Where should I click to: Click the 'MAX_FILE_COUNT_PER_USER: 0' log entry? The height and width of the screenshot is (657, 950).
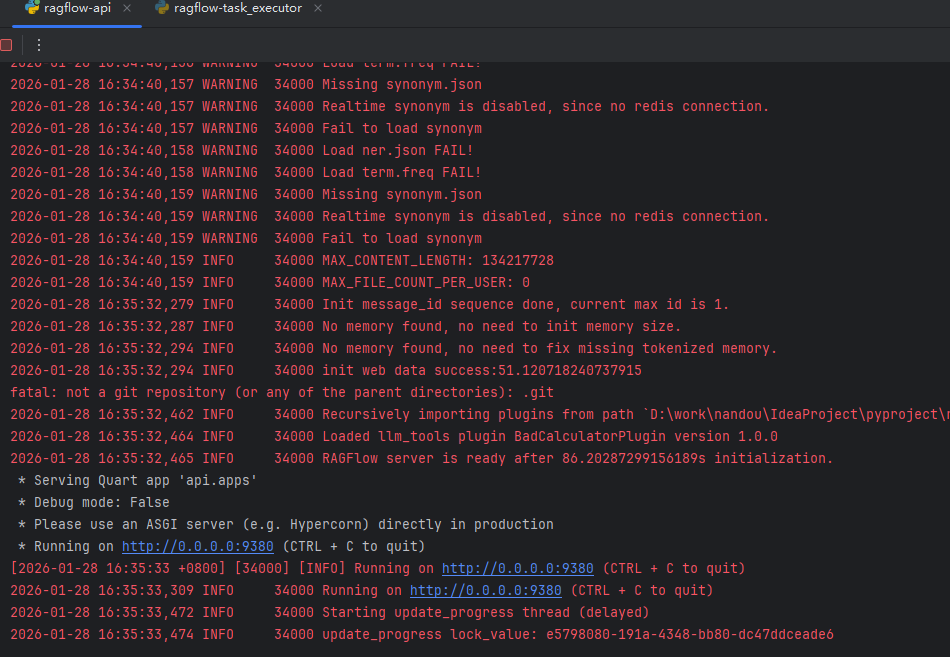tap(270, 282)
